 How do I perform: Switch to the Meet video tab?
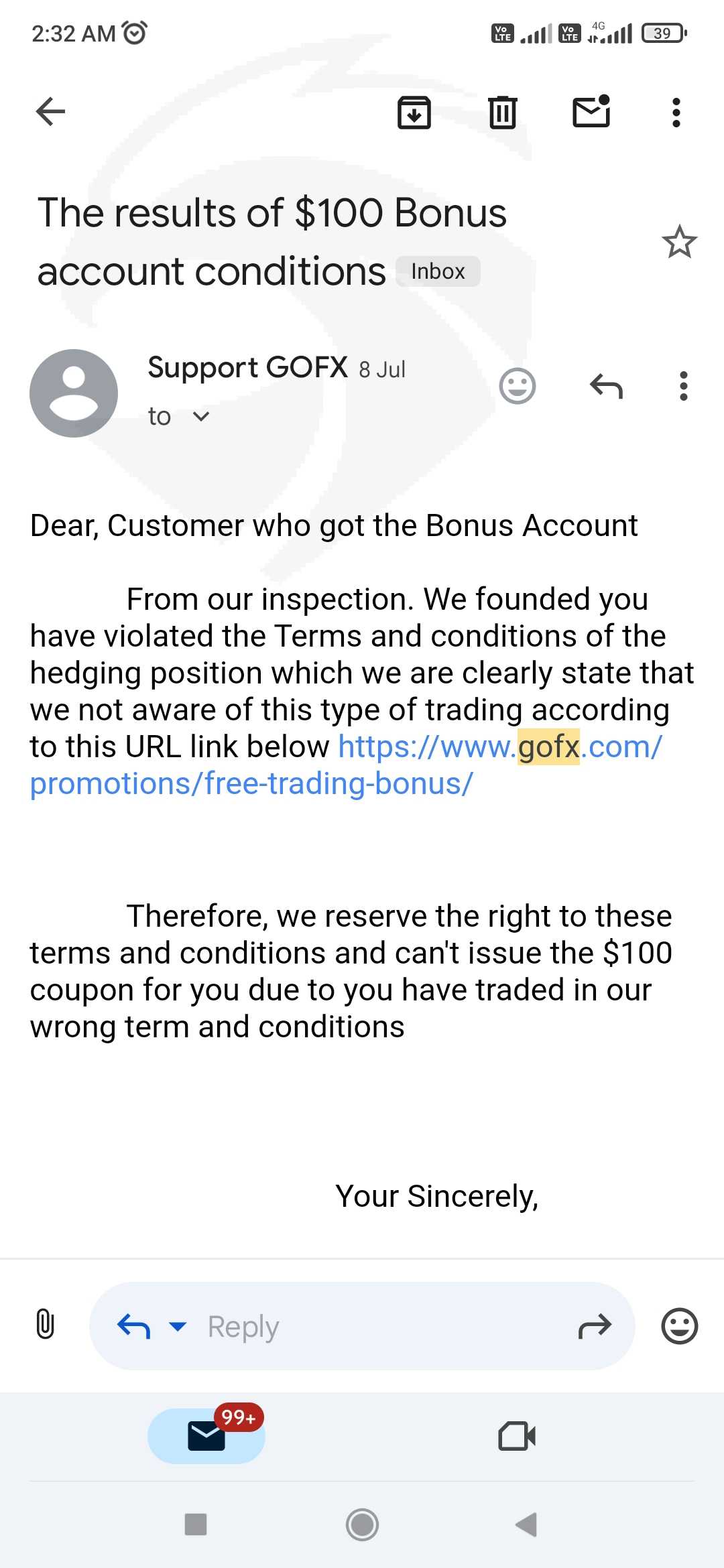click(517, 1435)
